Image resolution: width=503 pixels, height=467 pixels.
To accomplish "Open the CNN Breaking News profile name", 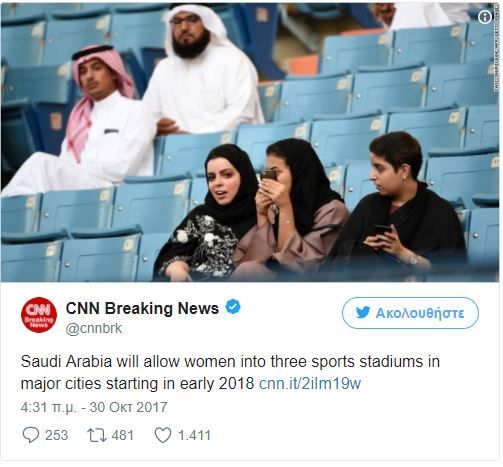I will (142, 308).
